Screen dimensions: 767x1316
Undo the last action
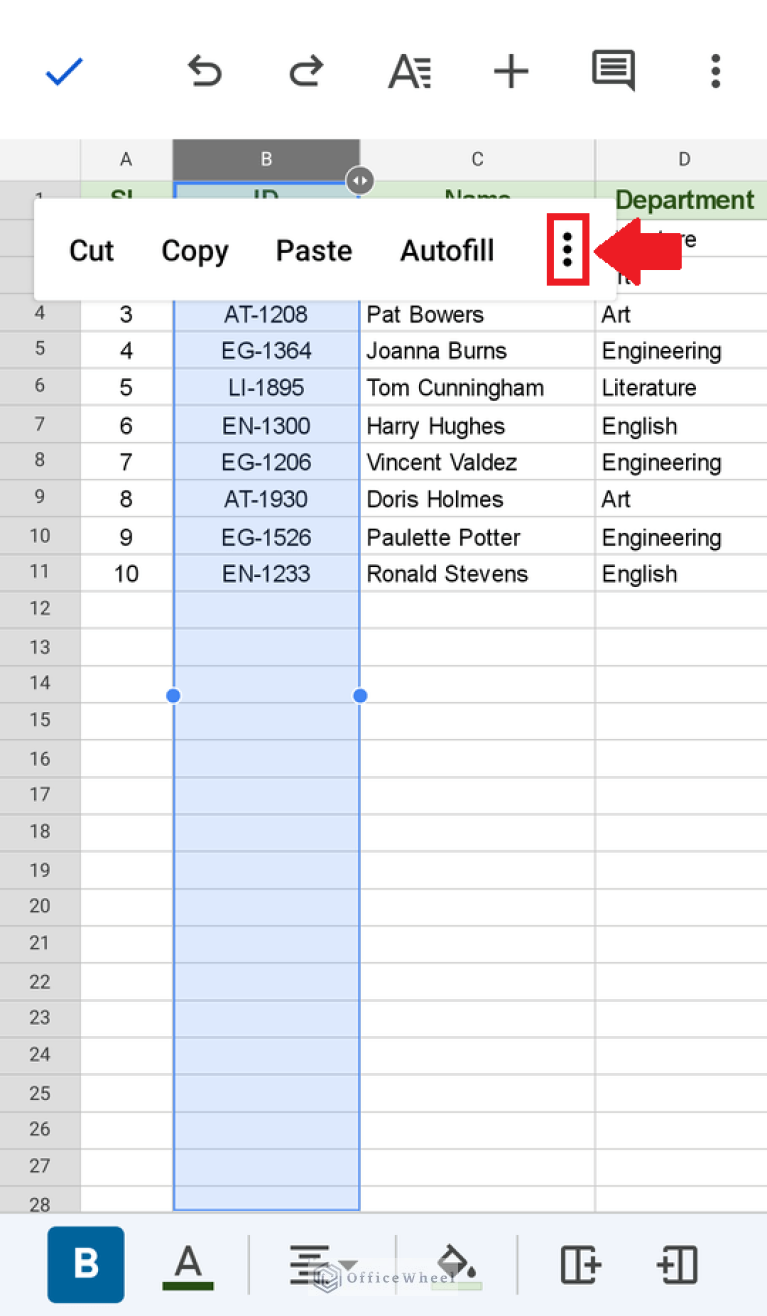[x=204, y=71]
